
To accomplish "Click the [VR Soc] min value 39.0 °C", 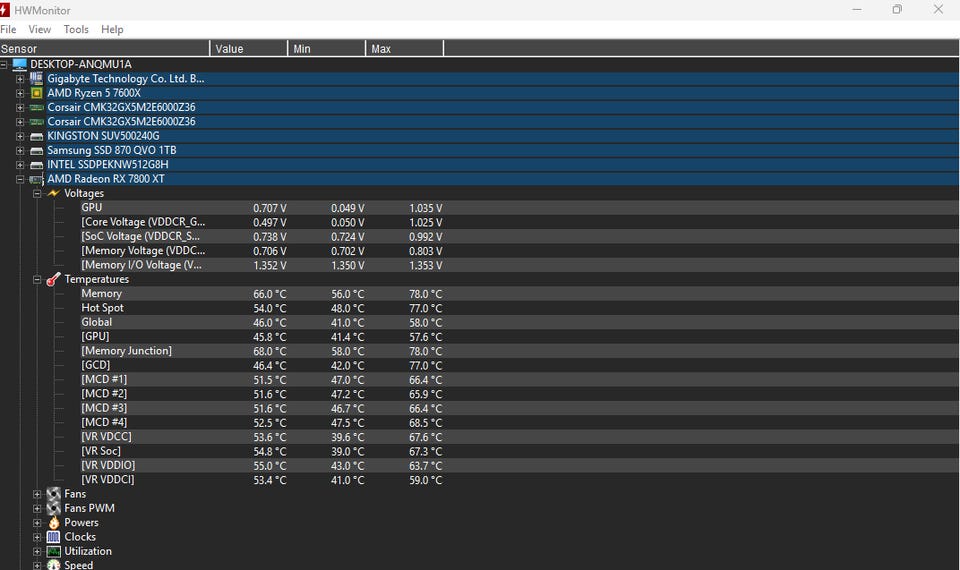I will click(347, 452).
